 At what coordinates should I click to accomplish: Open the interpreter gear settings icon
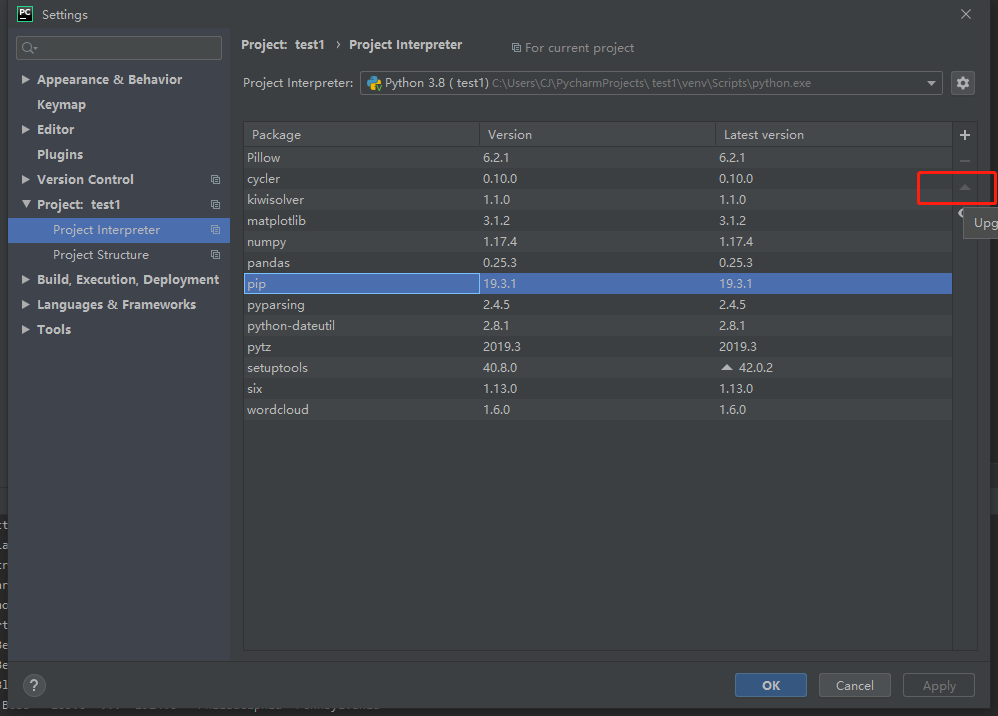pyautogui.click(x=963, y=83)
